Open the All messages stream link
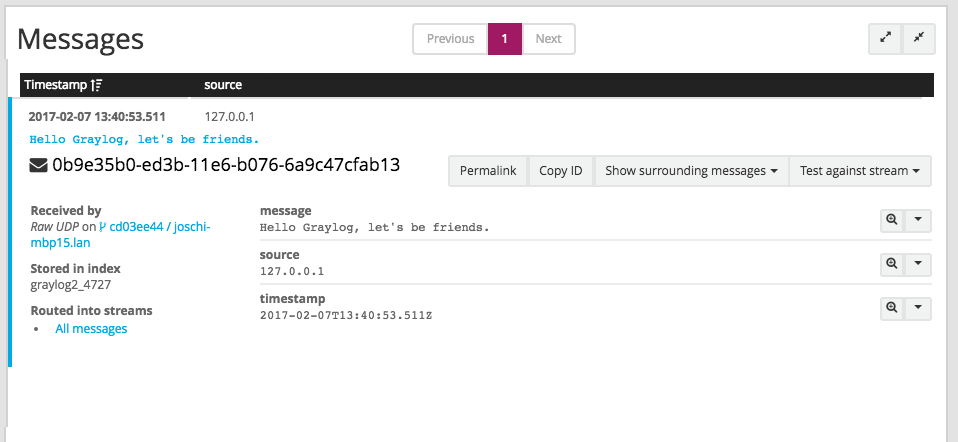The image size is (958, 442). 91,329
